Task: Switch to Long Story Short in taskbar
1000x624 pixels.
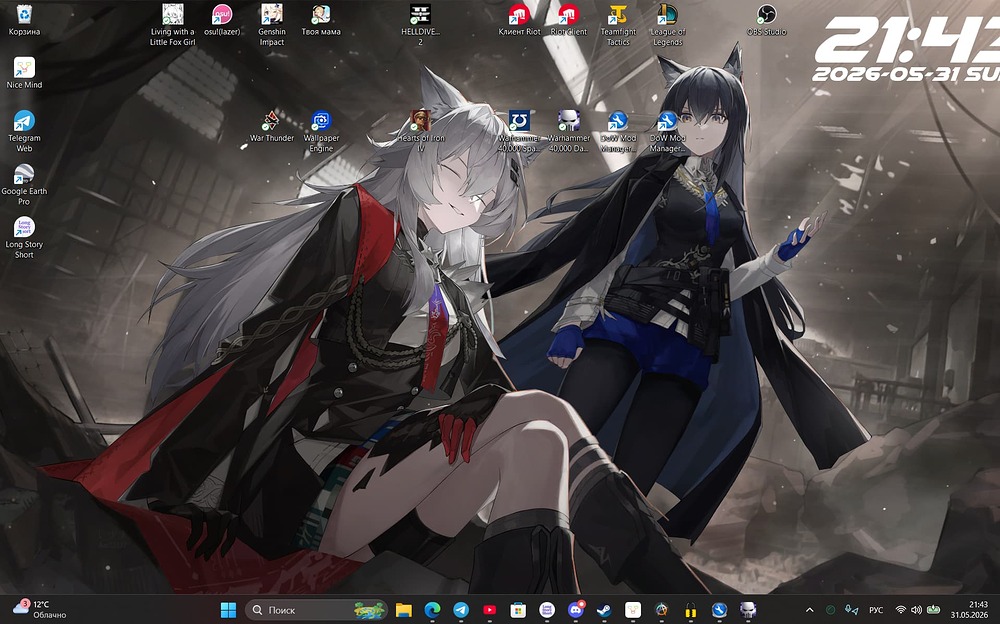Action: (547, 610)
